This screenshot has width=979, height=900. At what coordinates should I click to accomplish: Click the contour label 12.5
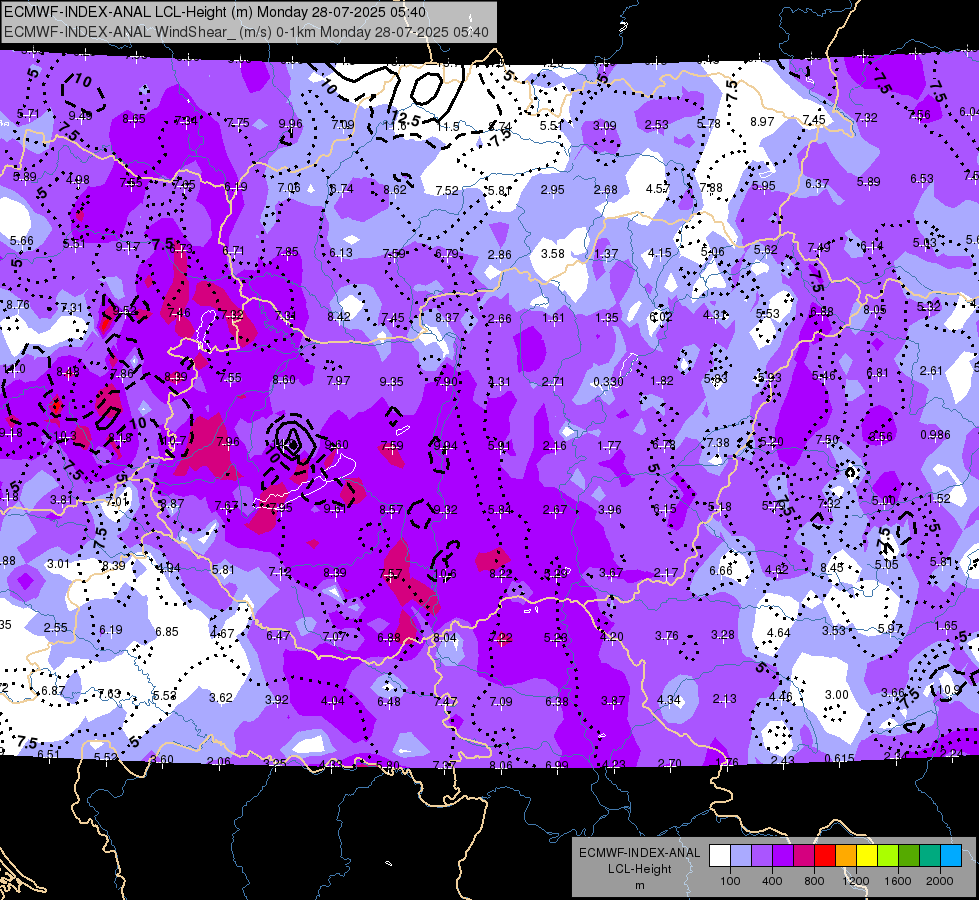406,117
